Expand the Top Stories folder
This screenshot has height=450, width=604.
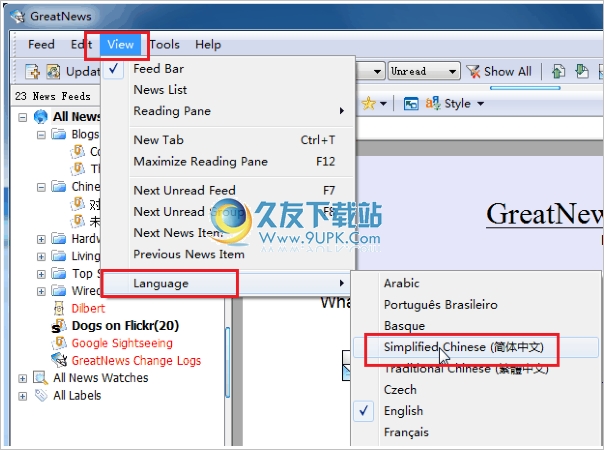pyautogui.click(x=41, y=274)
